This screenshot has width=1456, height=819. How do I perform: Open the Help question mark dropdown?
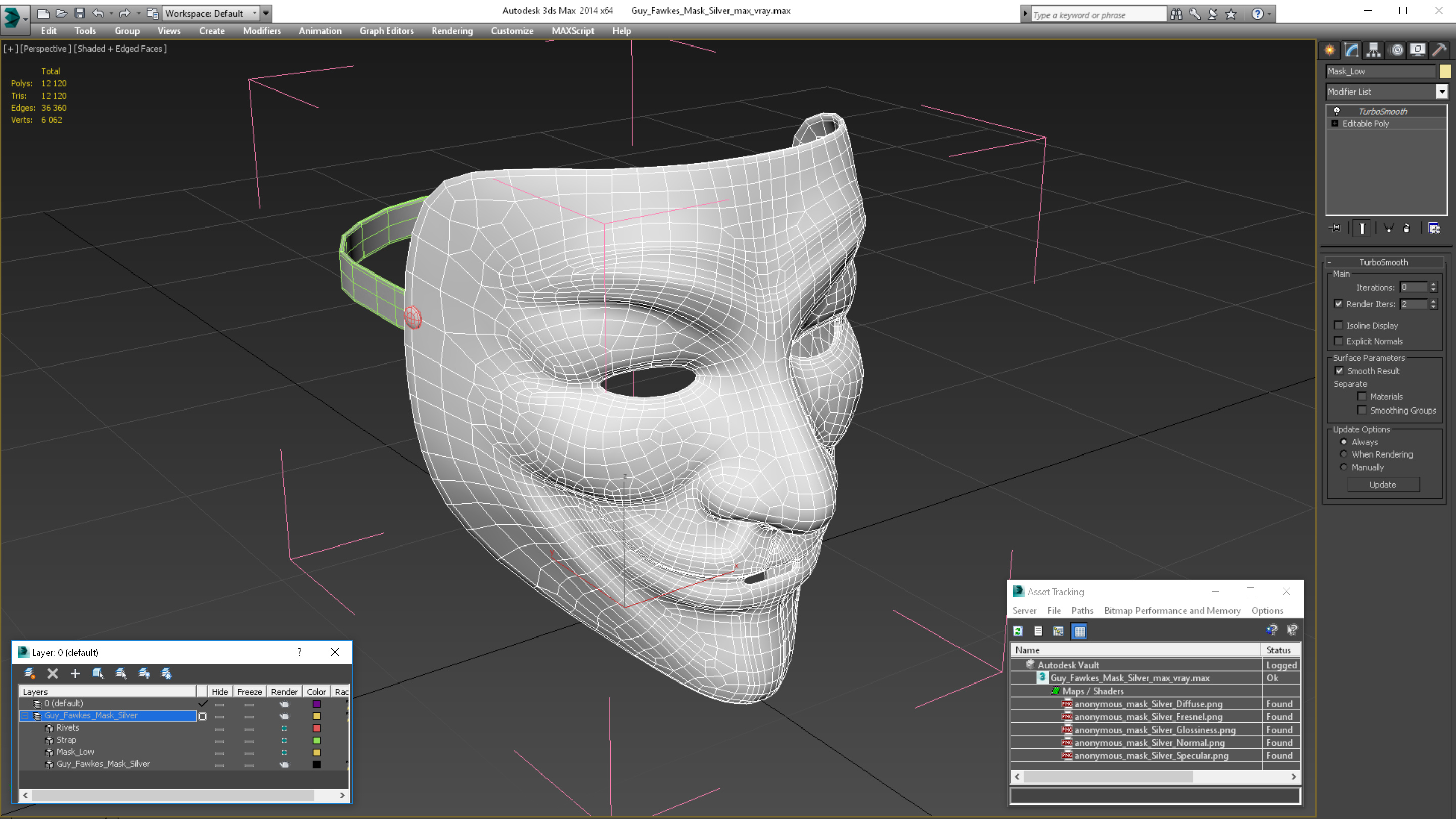[1261, 14]
